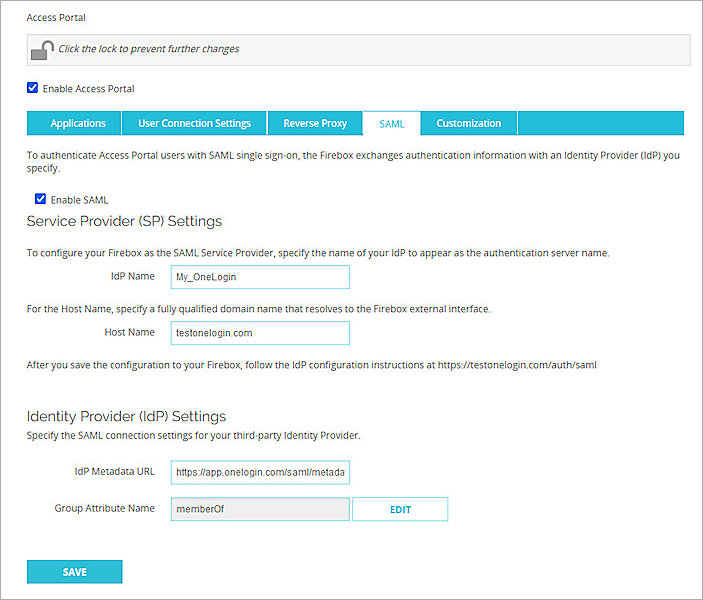Click the IdP Metadata URL label
703x600 pixels.
tap(114, 472)
